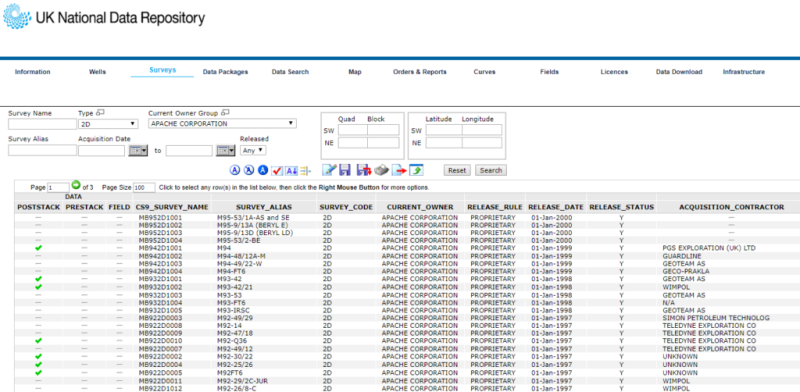800x392 pixels.
Task: Open the popup icon beside Current Owner Group
Action: pyautogui.click(x=225, y=112)
